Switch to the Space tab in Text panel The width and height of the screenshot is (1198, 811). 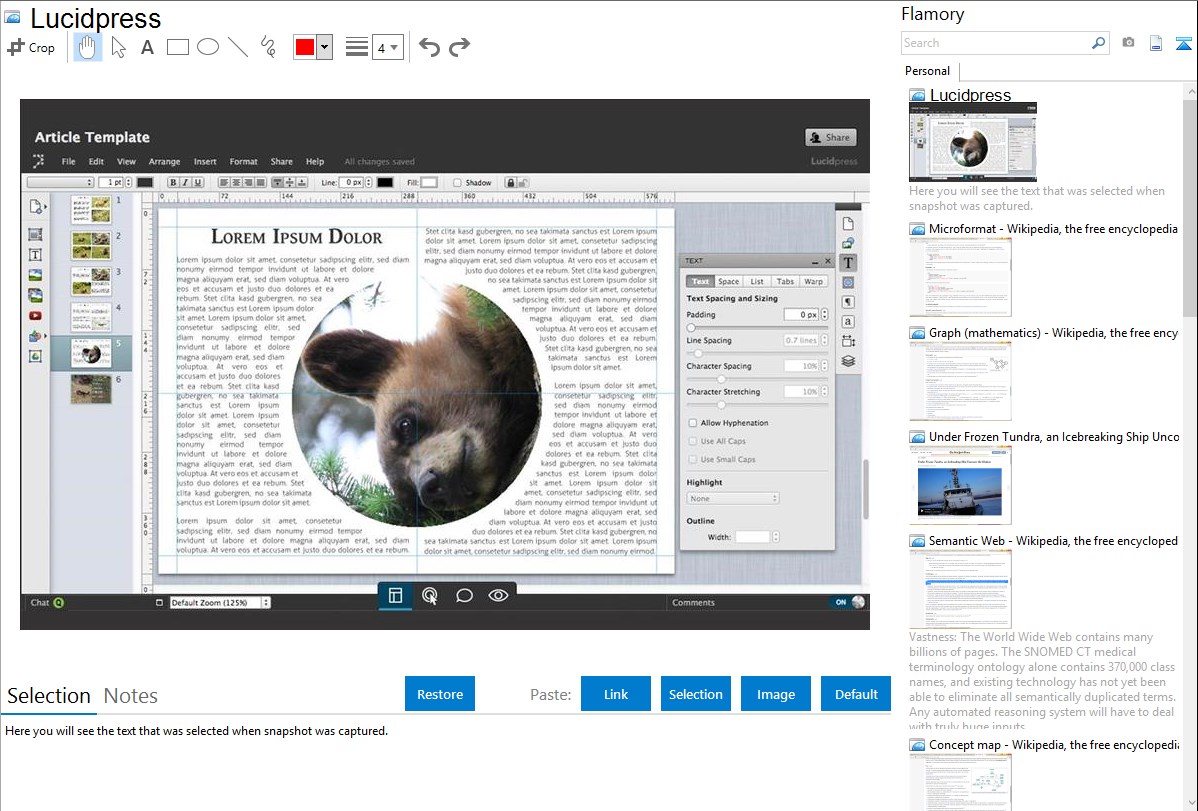(728, 281)
